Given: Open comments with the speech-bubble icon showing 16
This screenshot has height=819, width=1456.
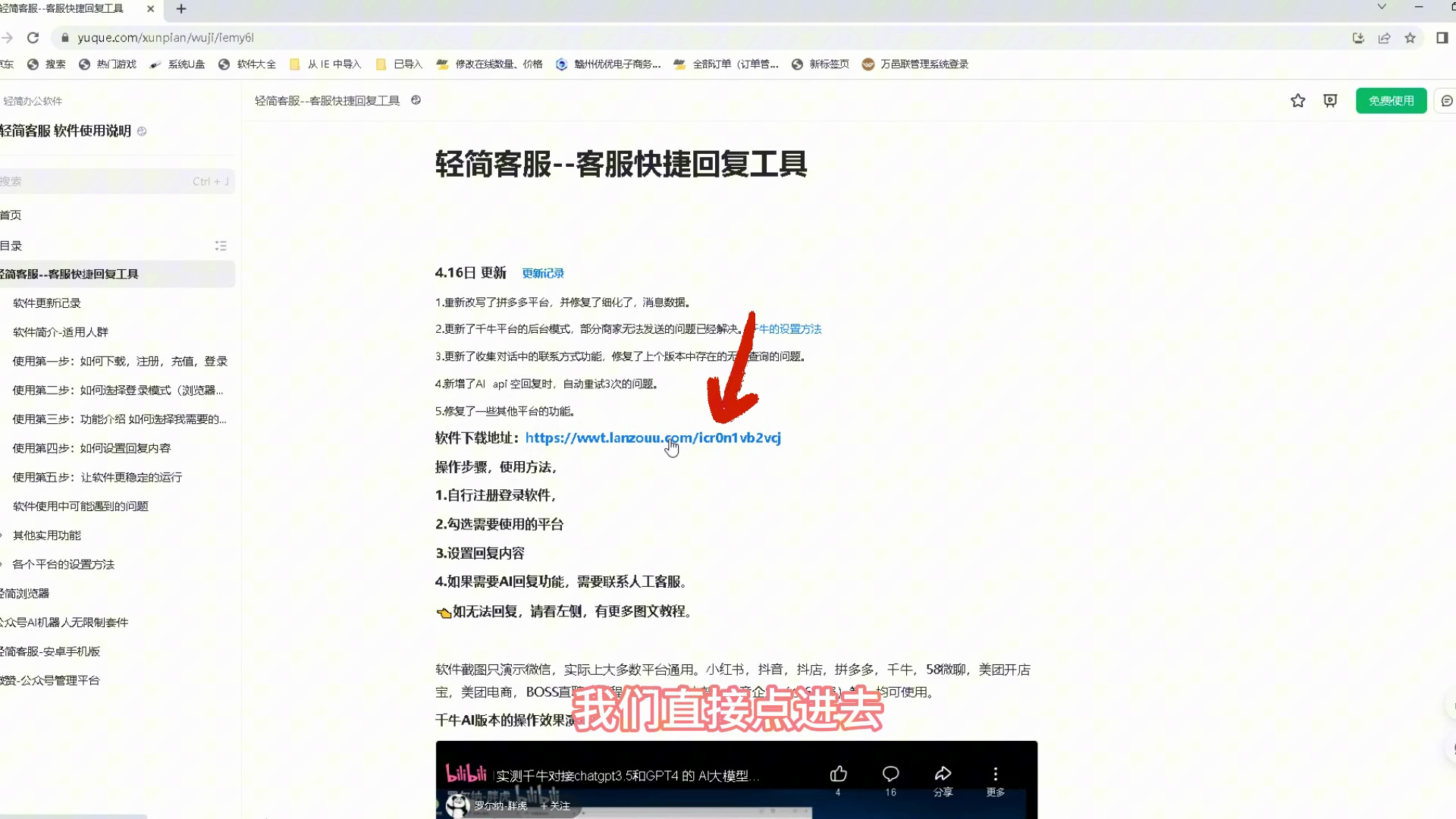Looking at the screenshot, I should (x=890, y=773).
